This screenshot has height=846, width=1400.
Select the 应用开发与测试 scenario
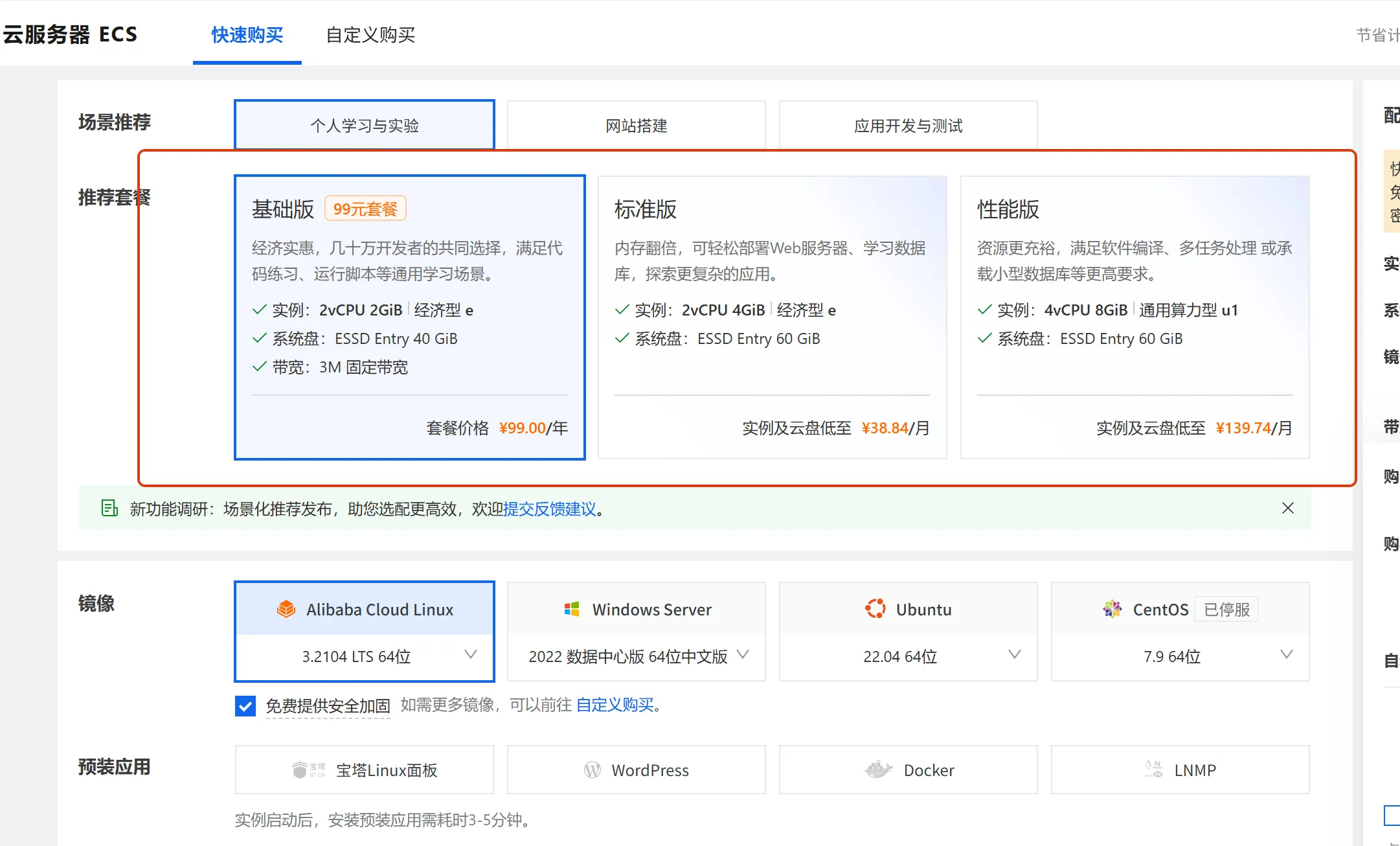tap(909, 125)
